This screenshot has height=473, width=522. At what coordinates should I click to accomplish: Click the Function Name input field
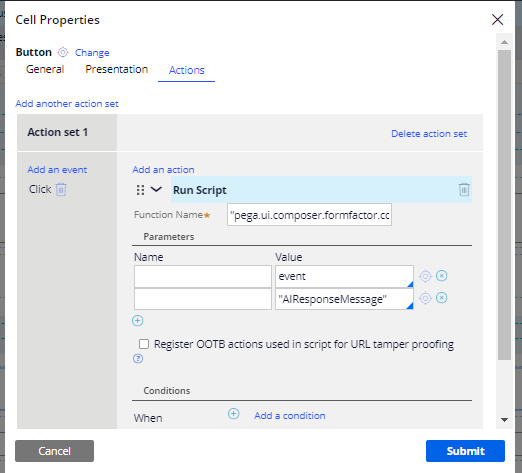(x=309, y=215)
